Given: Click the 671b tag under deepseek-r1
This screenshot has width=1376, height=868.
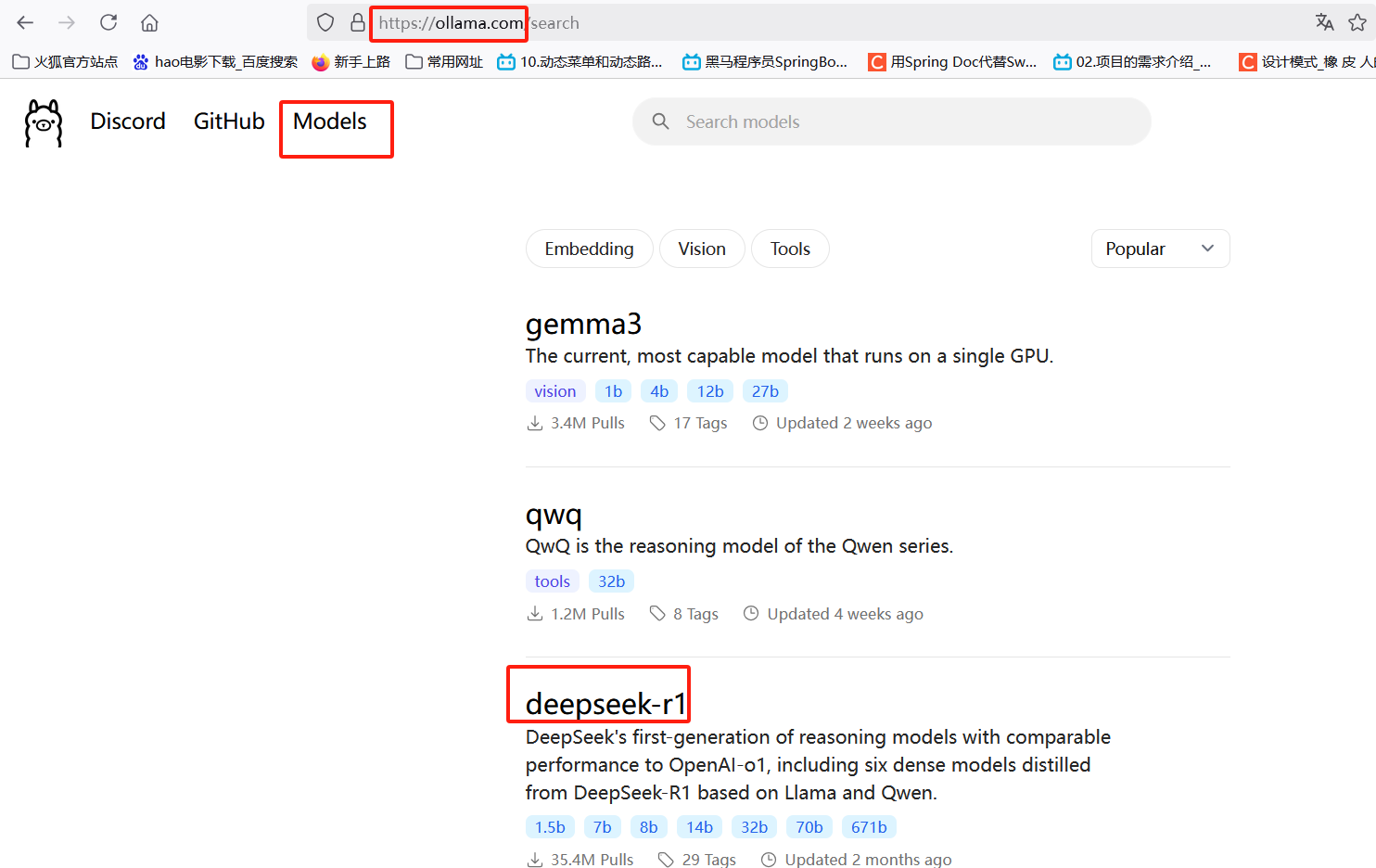Looking at the screenshot, I should (x=869, y=827).
